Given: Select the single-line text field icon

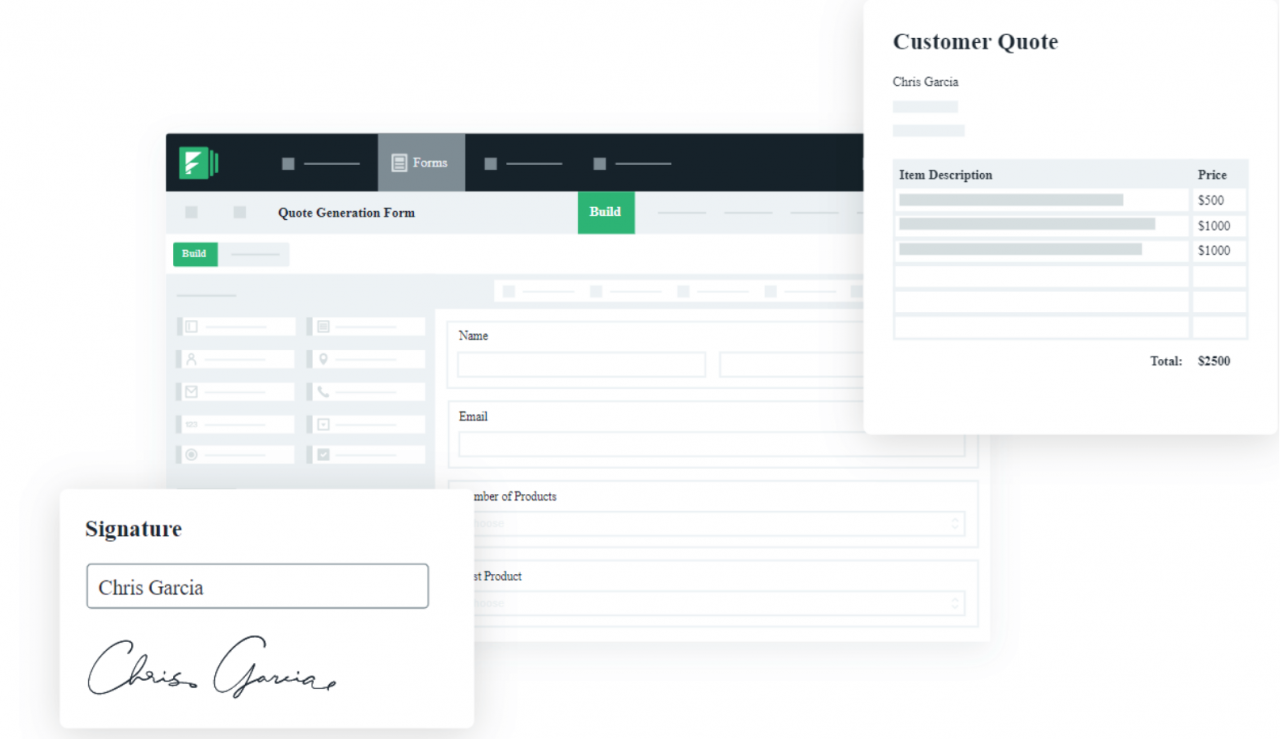Looking at the screenshot, I should point(191,326).
